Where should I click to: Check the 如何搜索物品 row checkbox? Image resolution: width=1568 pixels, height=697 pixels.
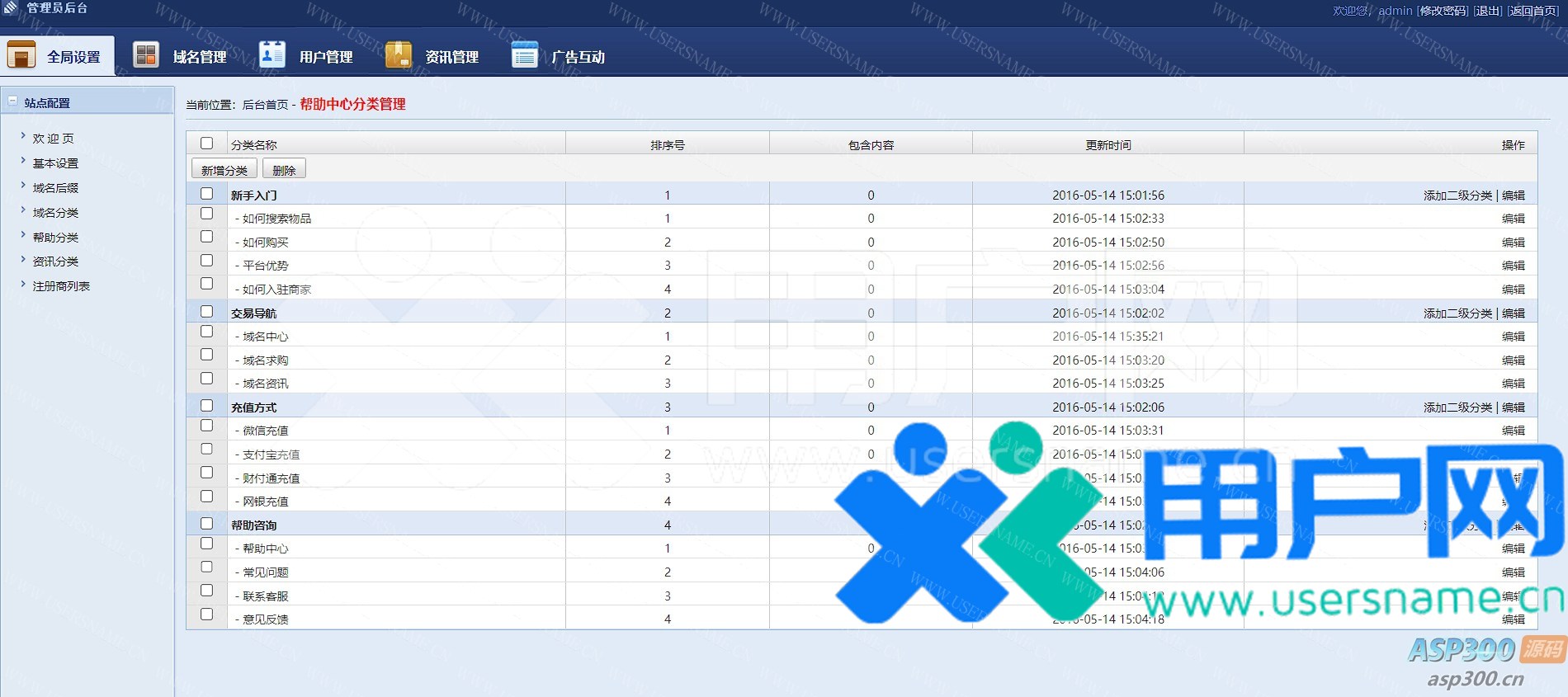[207, 214]
